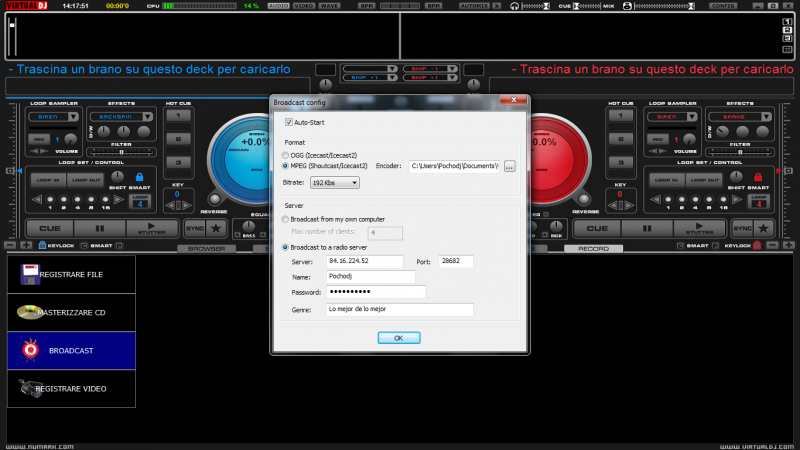Click the star button beside right SYNC
The width and height of the screenshot is (800, 450).
pos(764,229)
